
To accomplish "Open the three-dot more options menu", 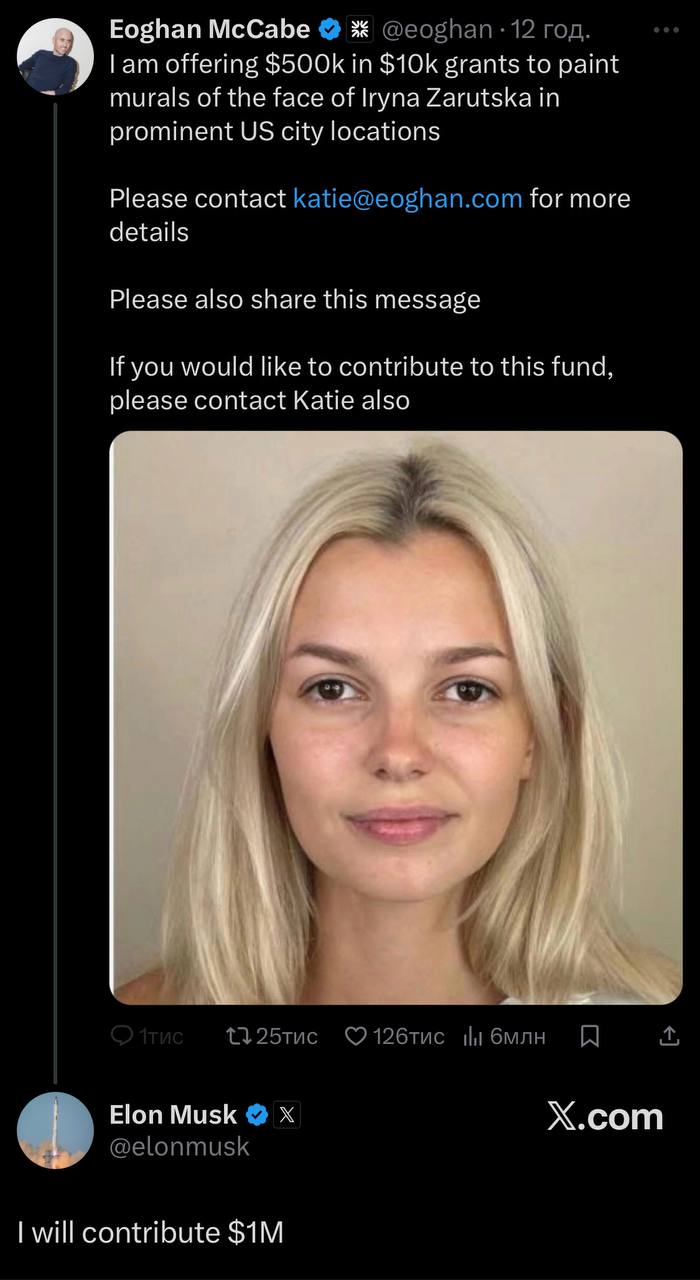I will click(665, 30).
